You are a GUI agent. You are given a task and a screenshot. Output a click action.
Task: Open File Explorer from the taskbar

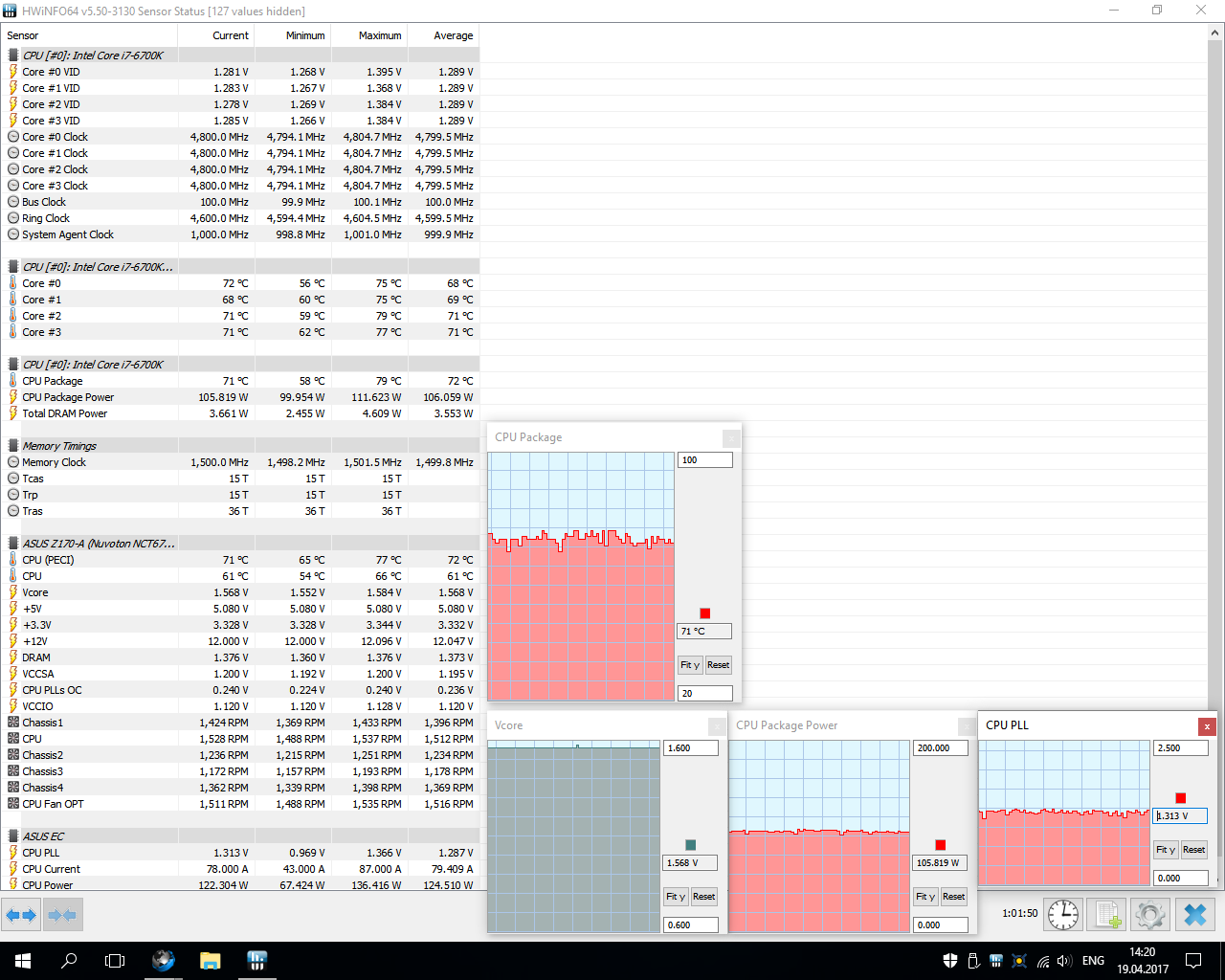[210, 961]
